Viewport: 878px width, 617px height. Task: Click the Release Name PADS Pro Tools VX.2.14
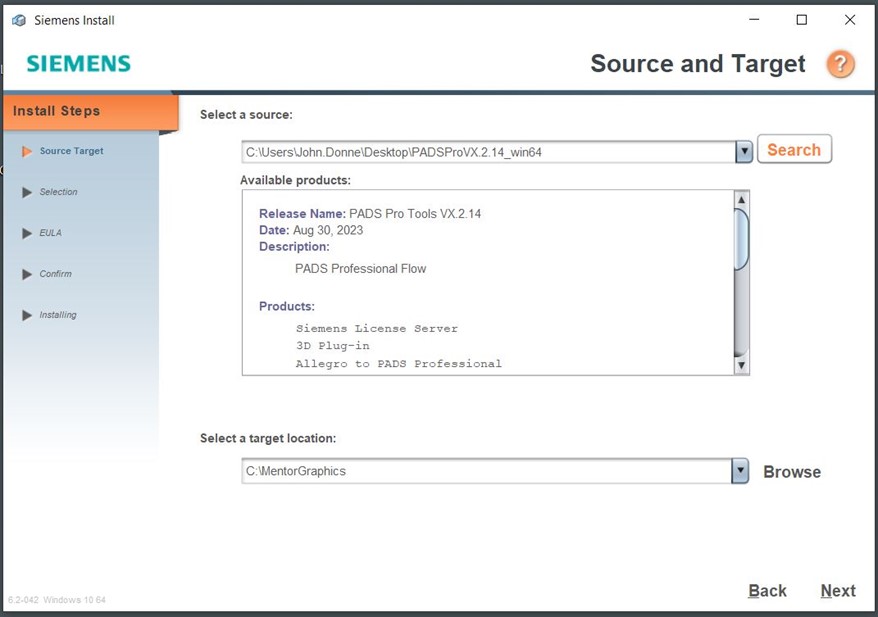click(x=370, y=213)
